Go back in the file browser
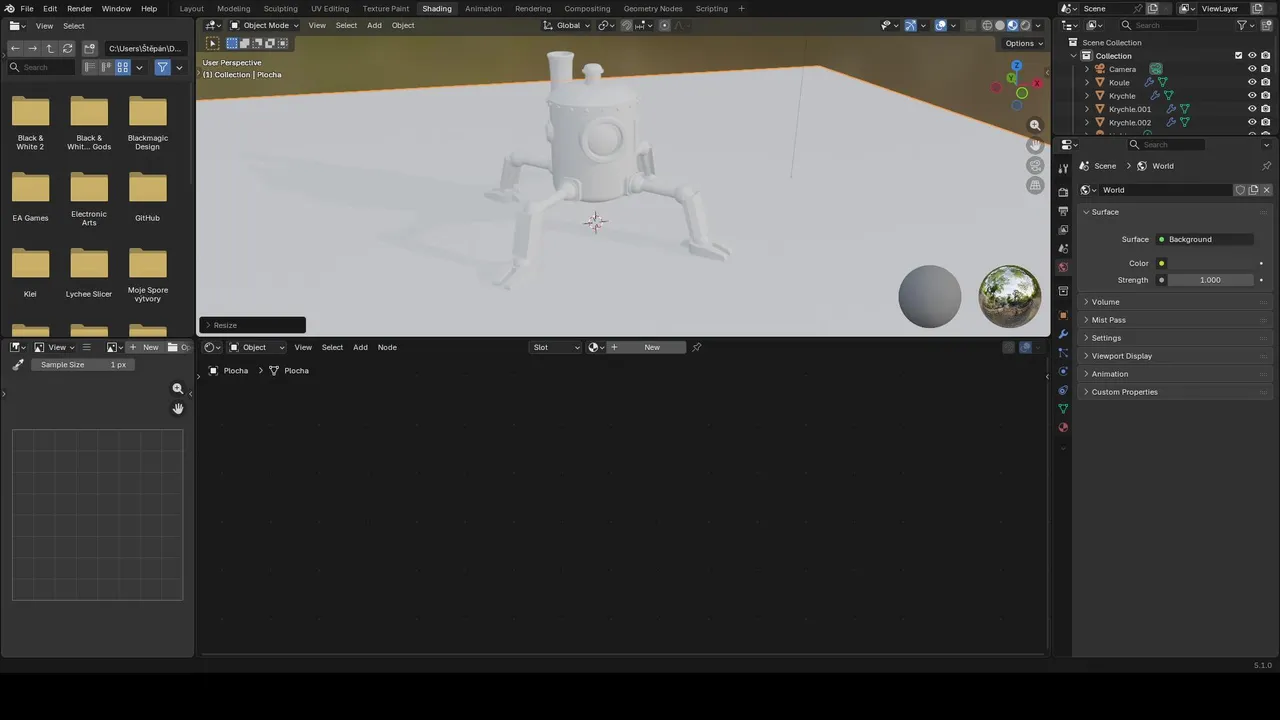Image resolution: width=1280 pixels, height=720 pixels. coord(15,48)
